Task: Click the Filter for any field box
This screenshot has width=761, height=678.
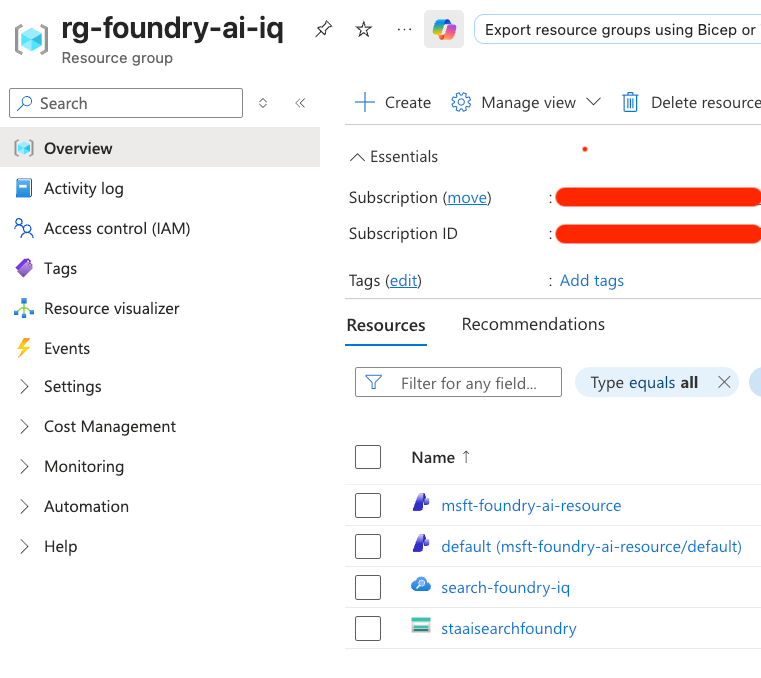Action: click(460, 383)
